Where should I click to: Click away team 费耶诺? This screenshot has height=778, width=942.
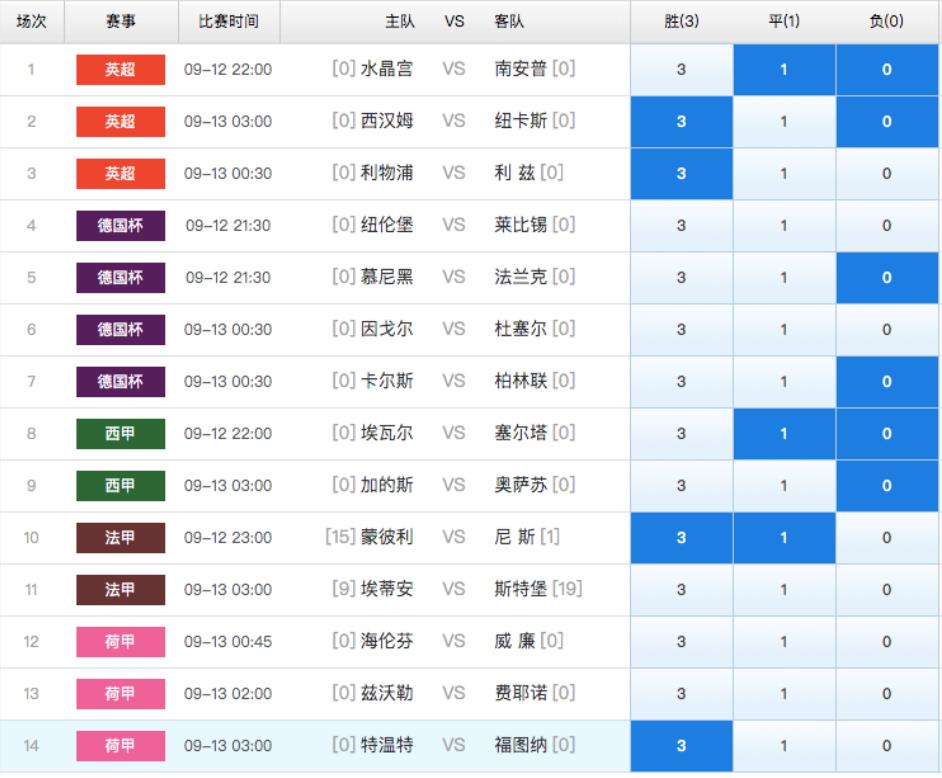pos(520,693)
